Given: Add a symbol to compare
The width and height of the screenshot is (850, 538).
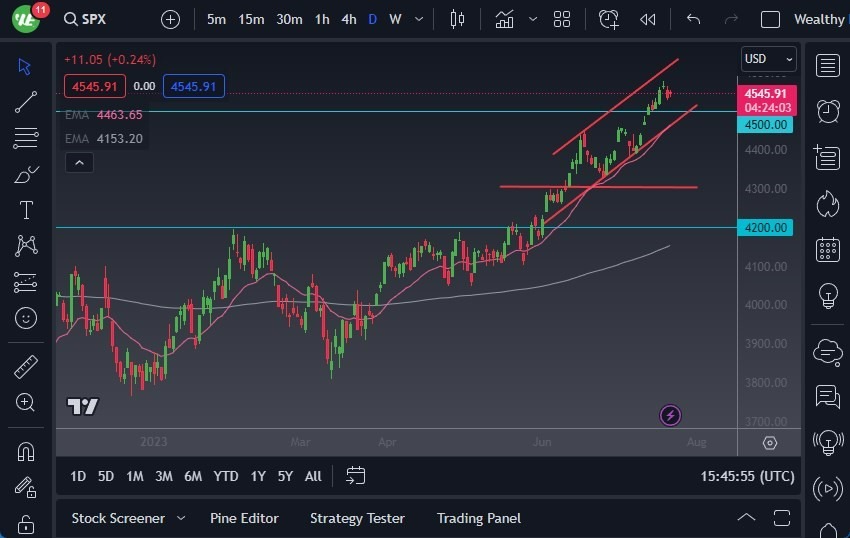Looking at the screenshot, I should (x=170, y=20).
